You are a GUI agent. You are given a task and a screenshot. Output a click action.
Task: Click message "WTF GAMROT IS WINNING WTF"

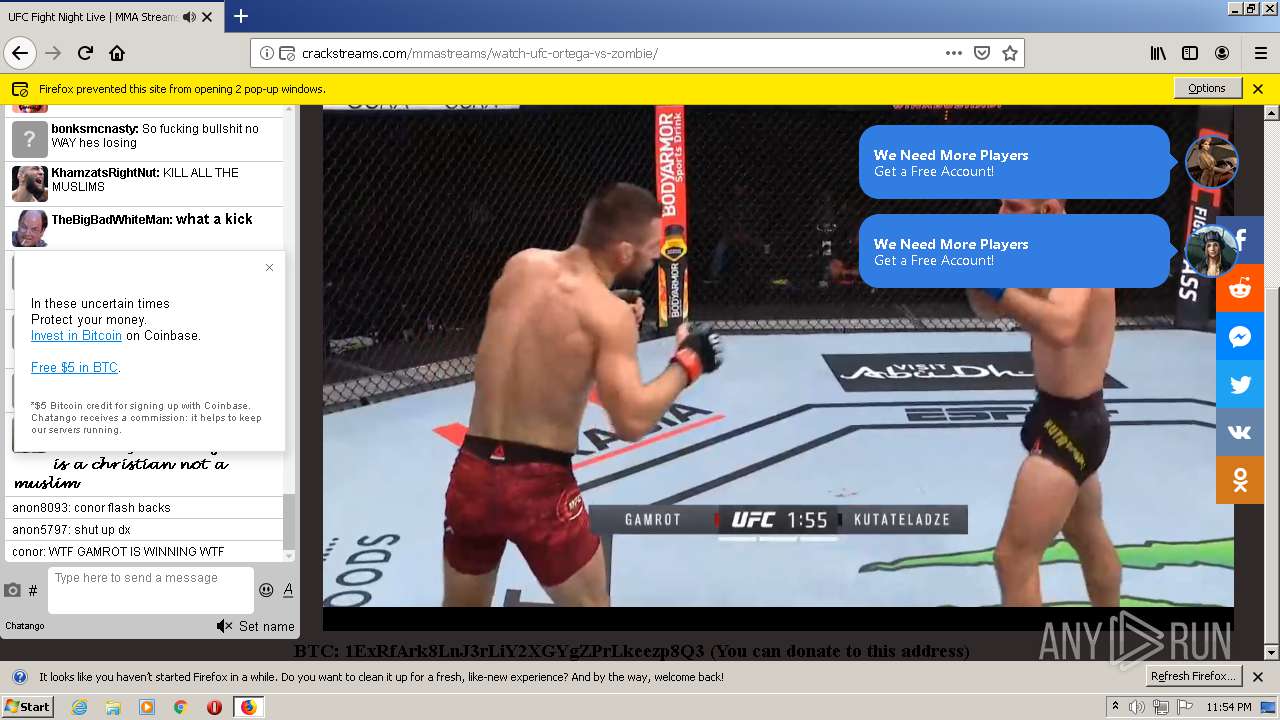point(136,552)
